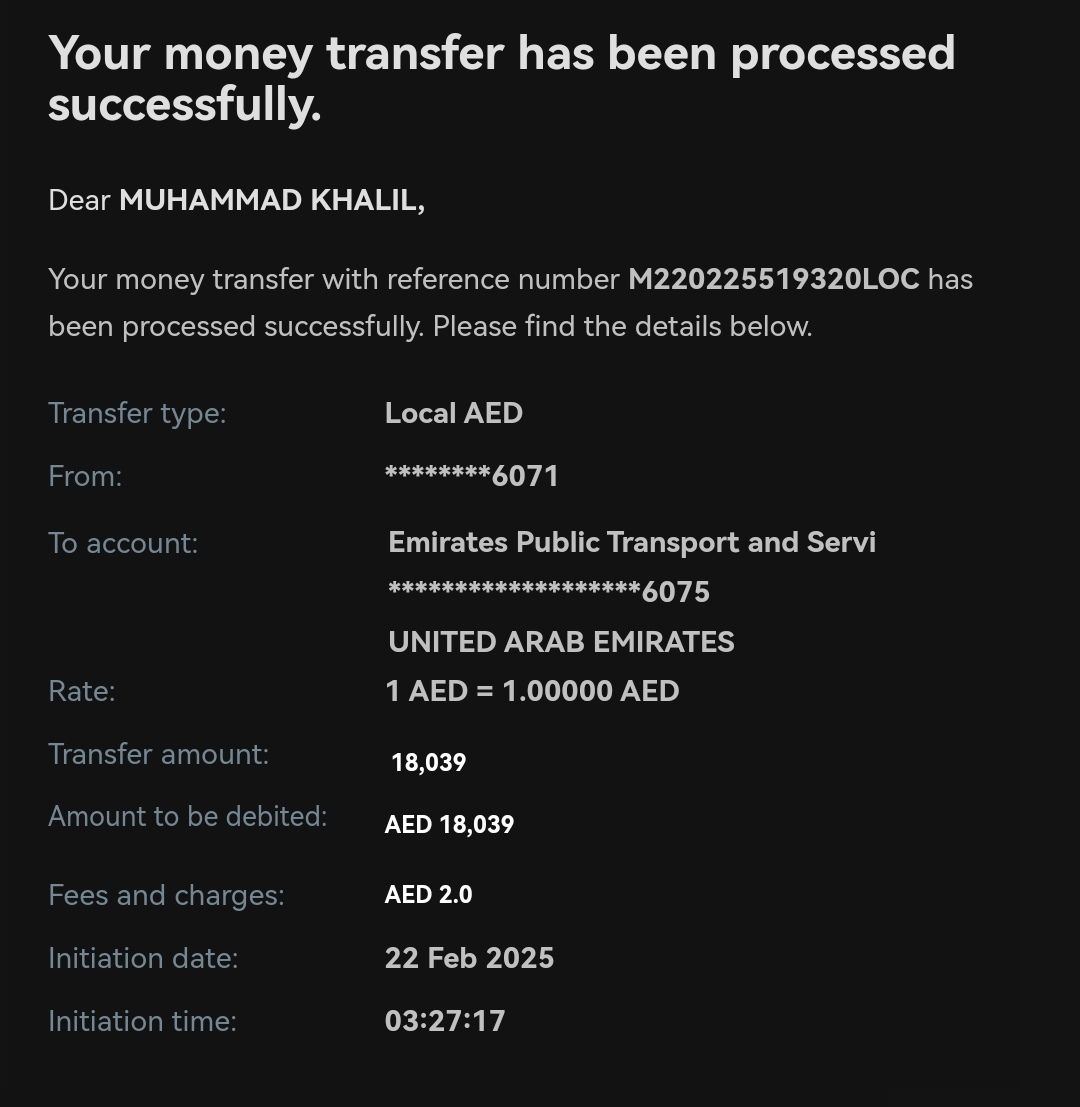Click the Local AED transfer type value
The width and height of the screenshot is (1080, 1107).
453,413
